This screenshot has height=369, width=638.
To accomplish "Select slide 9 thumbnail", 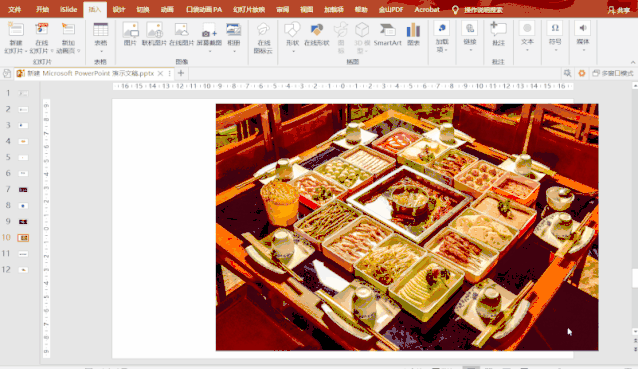I will coord(23,222).
